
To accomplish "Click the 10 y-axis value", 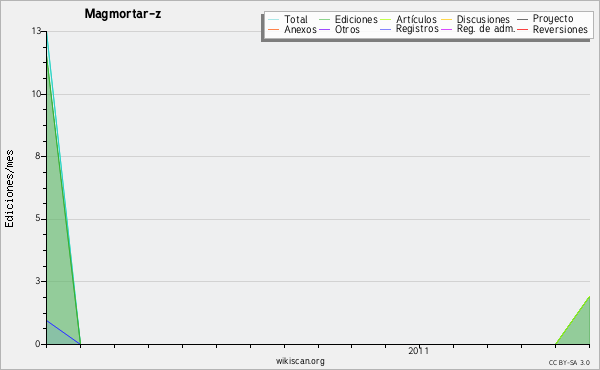I will [x=36, y=94].
